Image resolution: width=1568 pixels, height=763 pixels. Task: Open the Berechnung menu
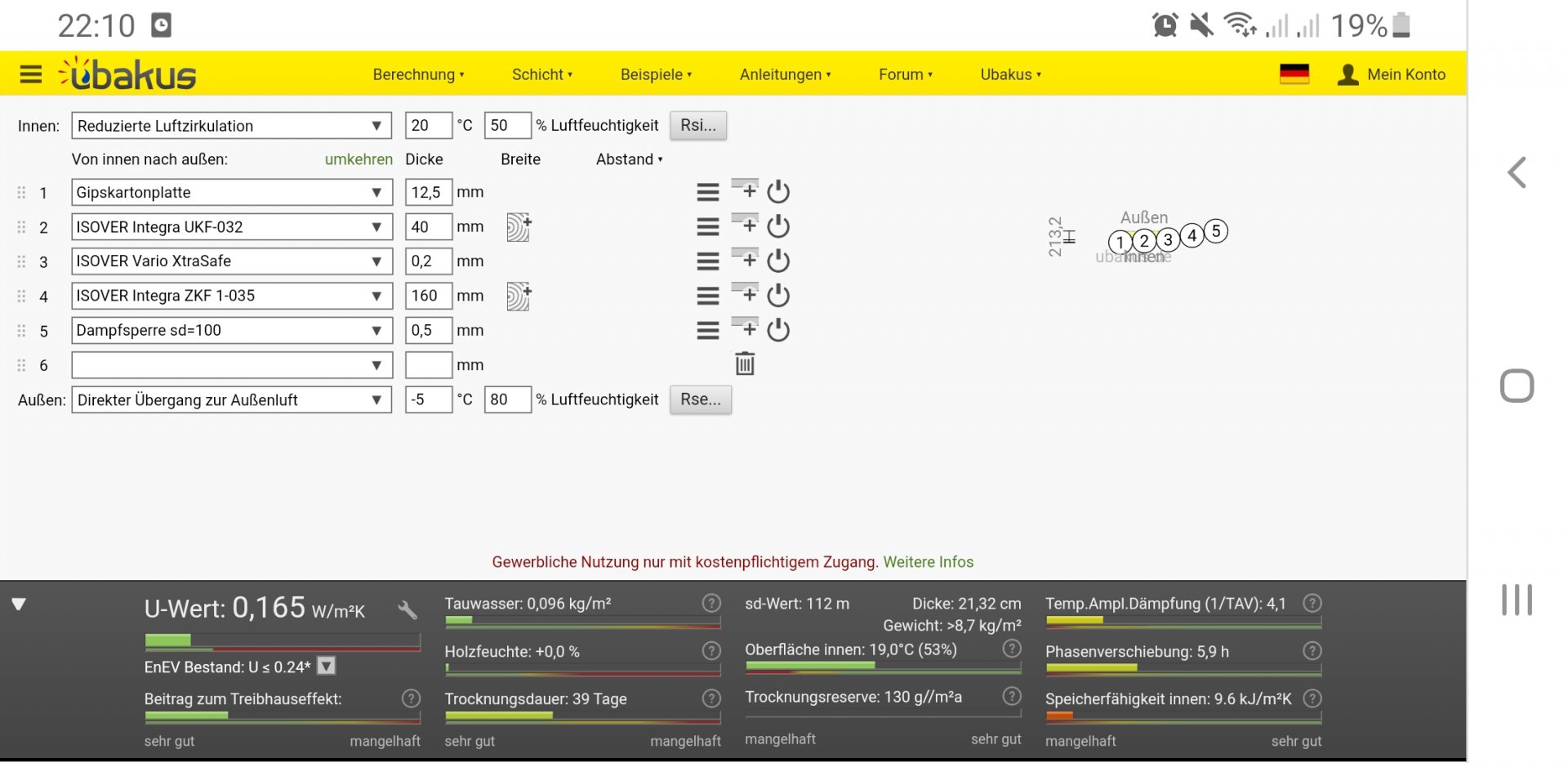point(417,74)
